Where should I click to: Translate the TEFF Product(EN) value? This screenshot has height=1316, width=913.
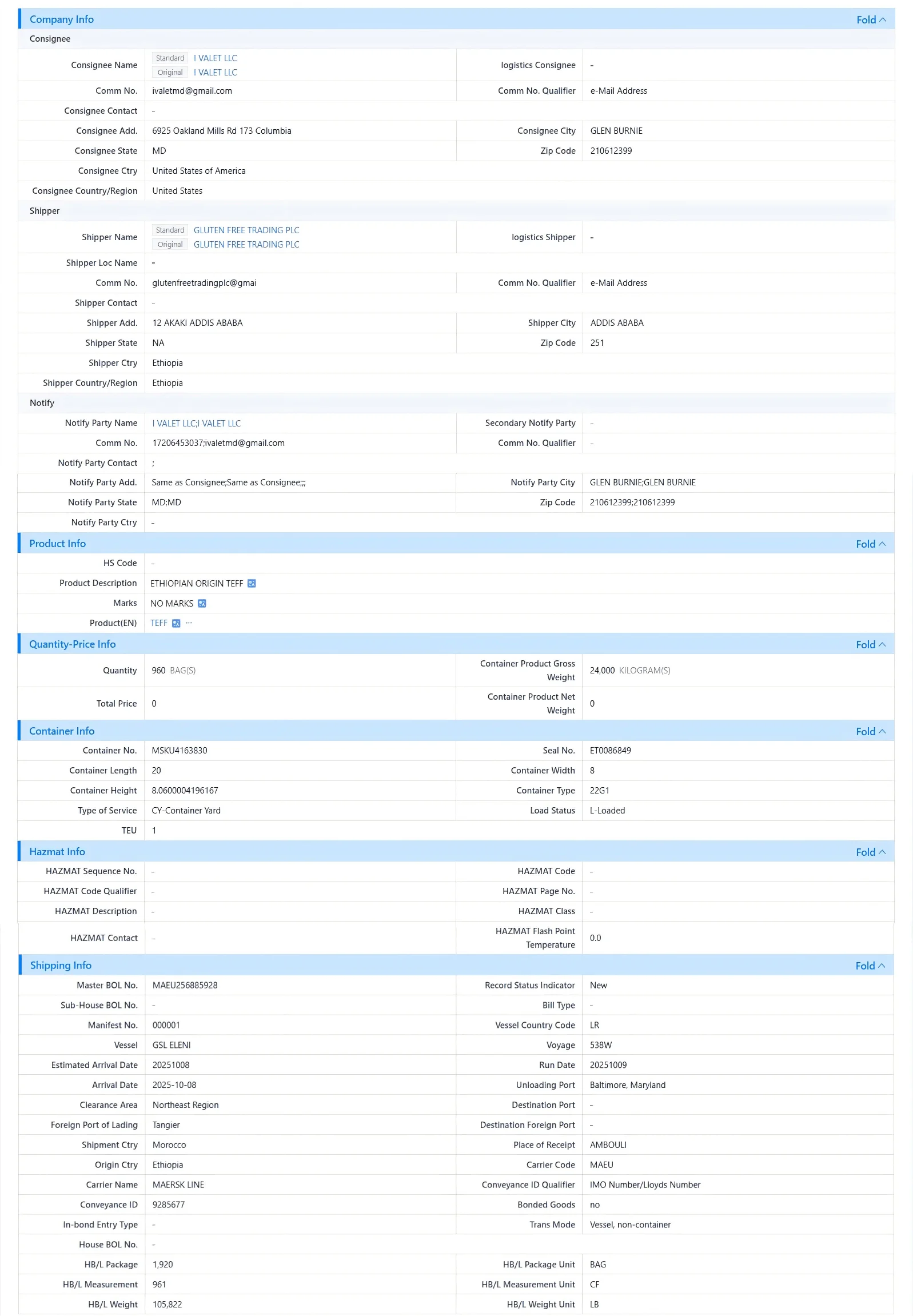(176, 623)
